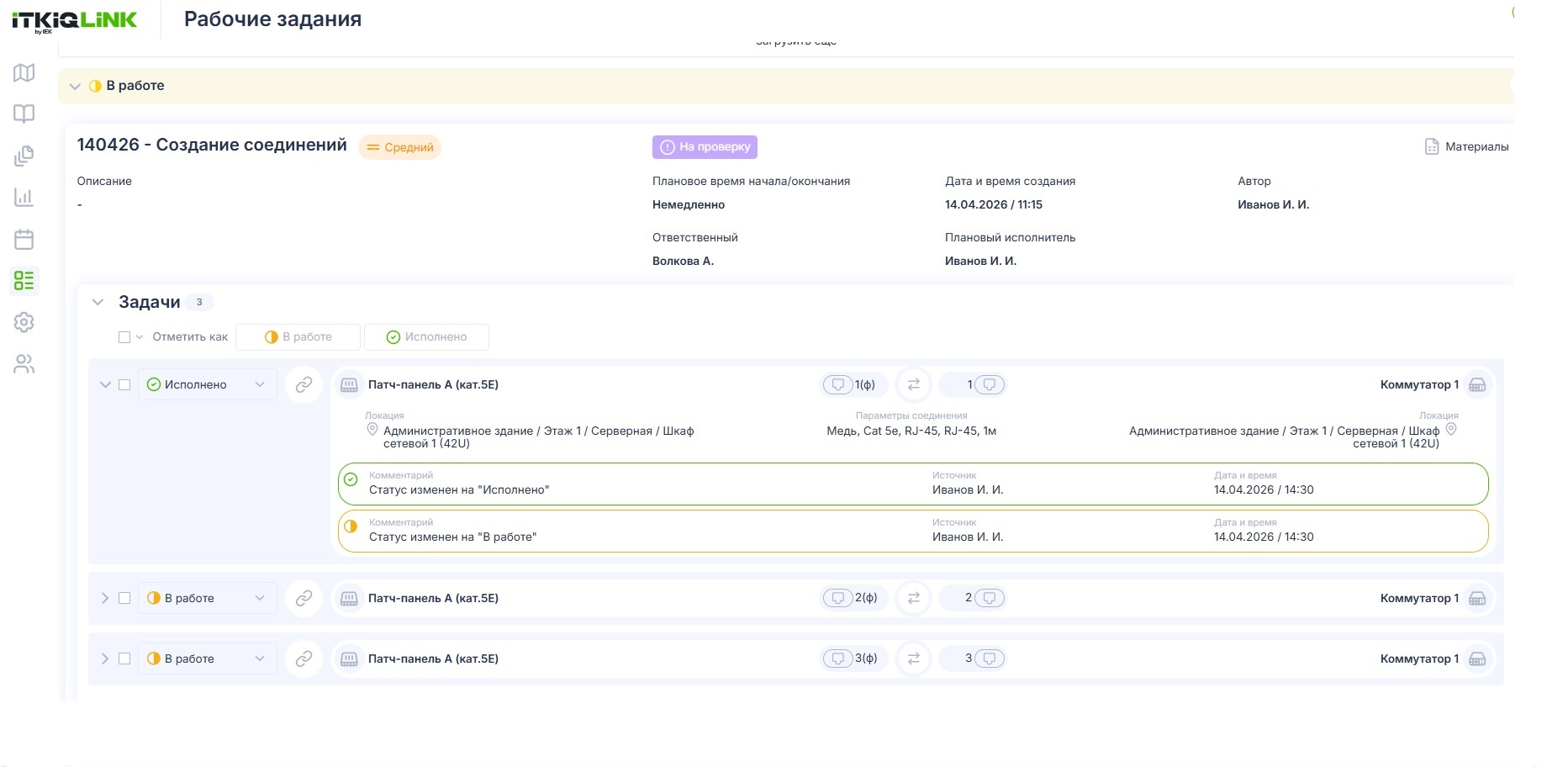Expand the task row with port 2(ф)
The height and width of the screenshot is (767, 1568).
click(105, 598)
